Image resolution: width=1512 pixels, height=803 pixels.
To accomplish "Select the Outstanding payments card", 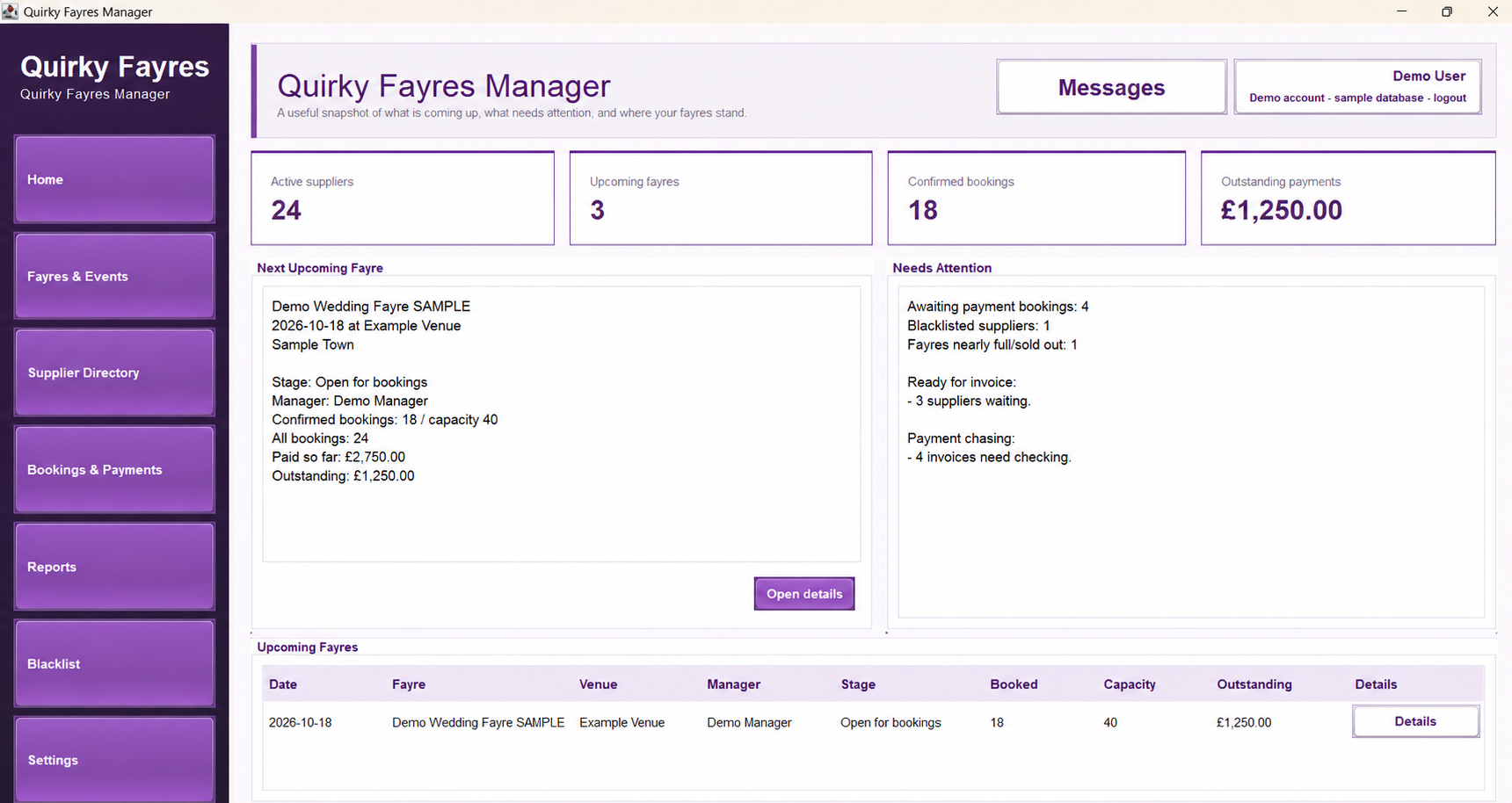I will 1348,198.
